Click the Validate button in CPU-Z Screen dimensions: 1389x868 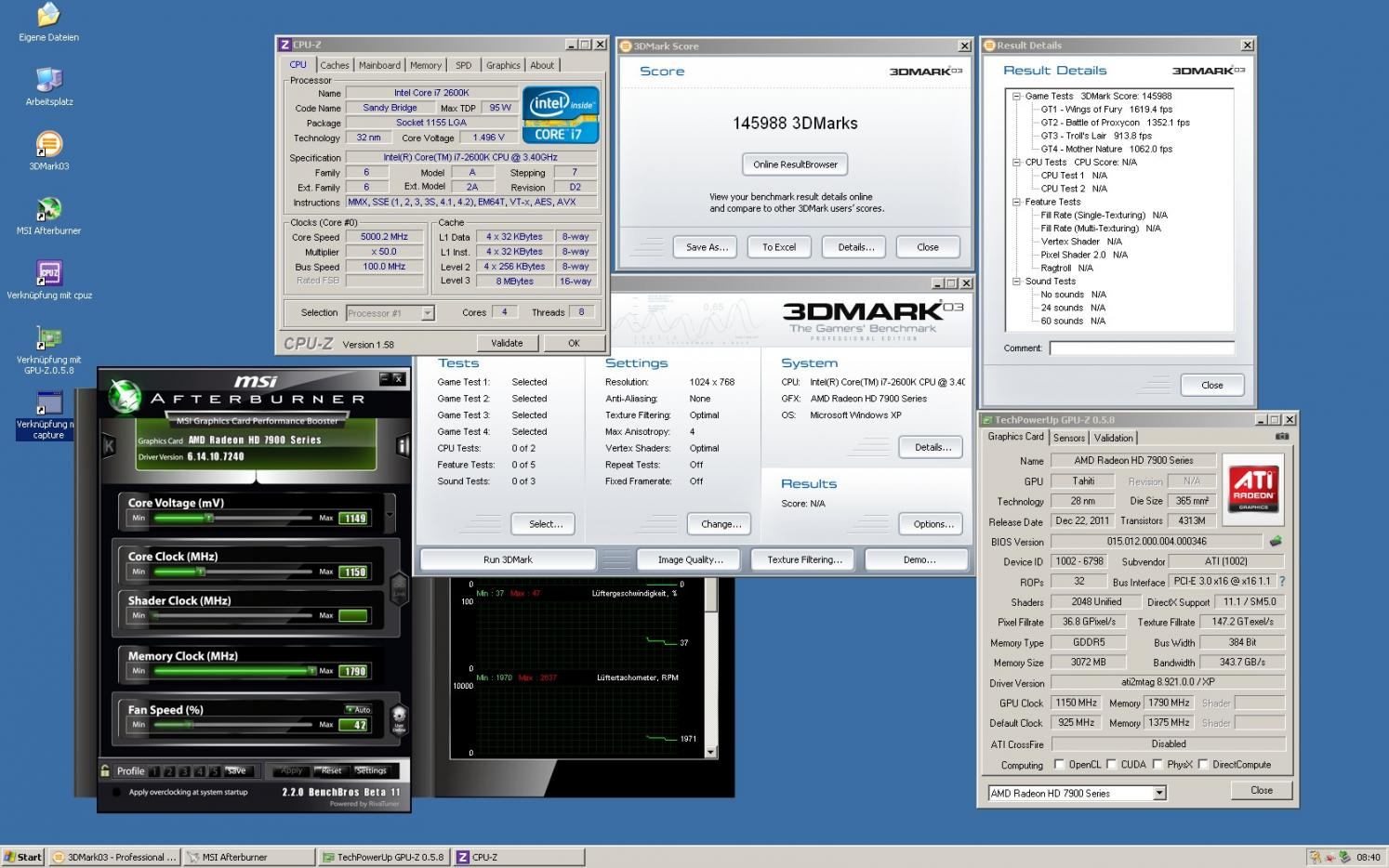pyautogui.click(x=507, y=343)
